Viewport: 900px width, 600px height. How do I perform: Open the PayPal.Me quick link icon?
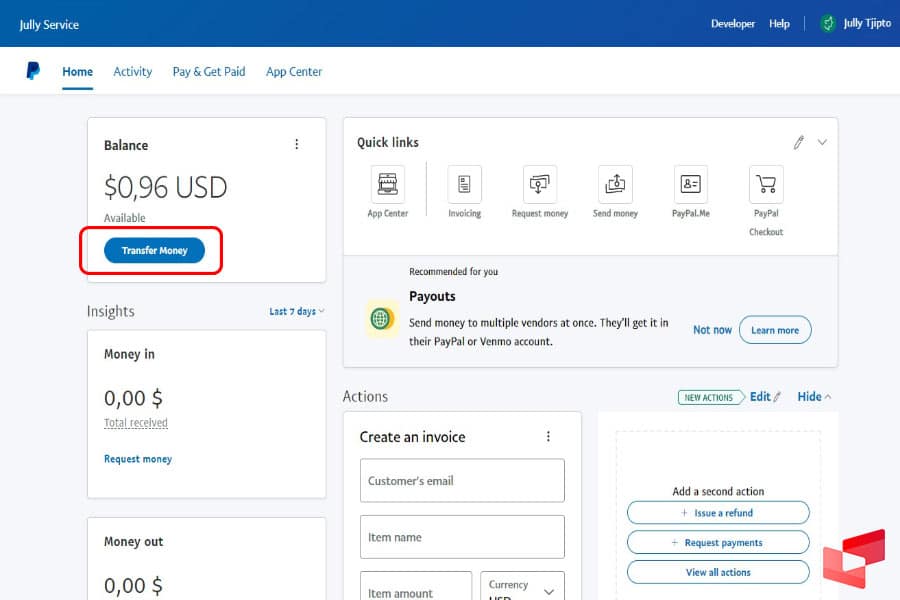tap(691, 185)
